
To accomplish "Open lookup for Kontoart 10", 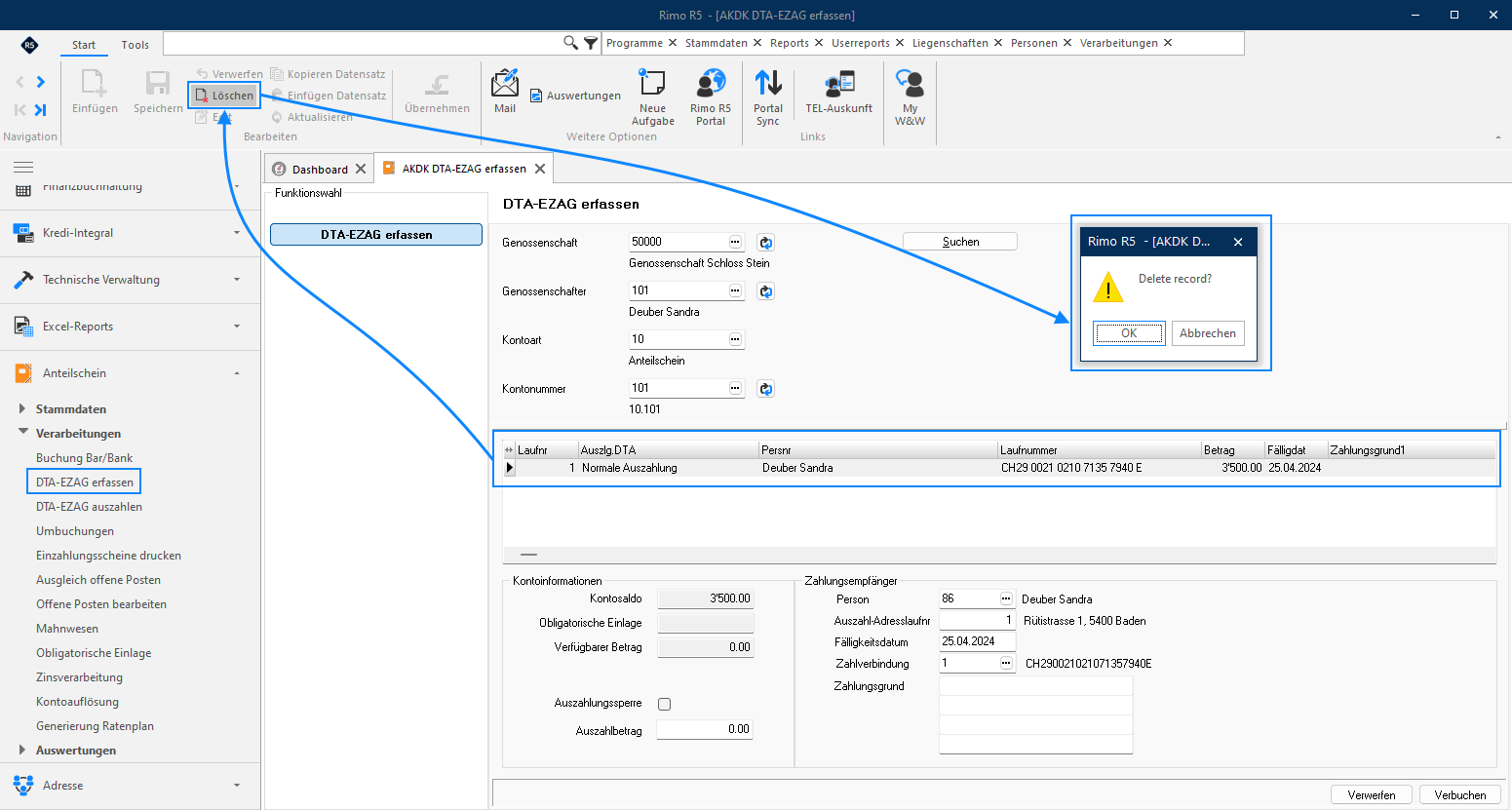I will click(x=736, y=339).
